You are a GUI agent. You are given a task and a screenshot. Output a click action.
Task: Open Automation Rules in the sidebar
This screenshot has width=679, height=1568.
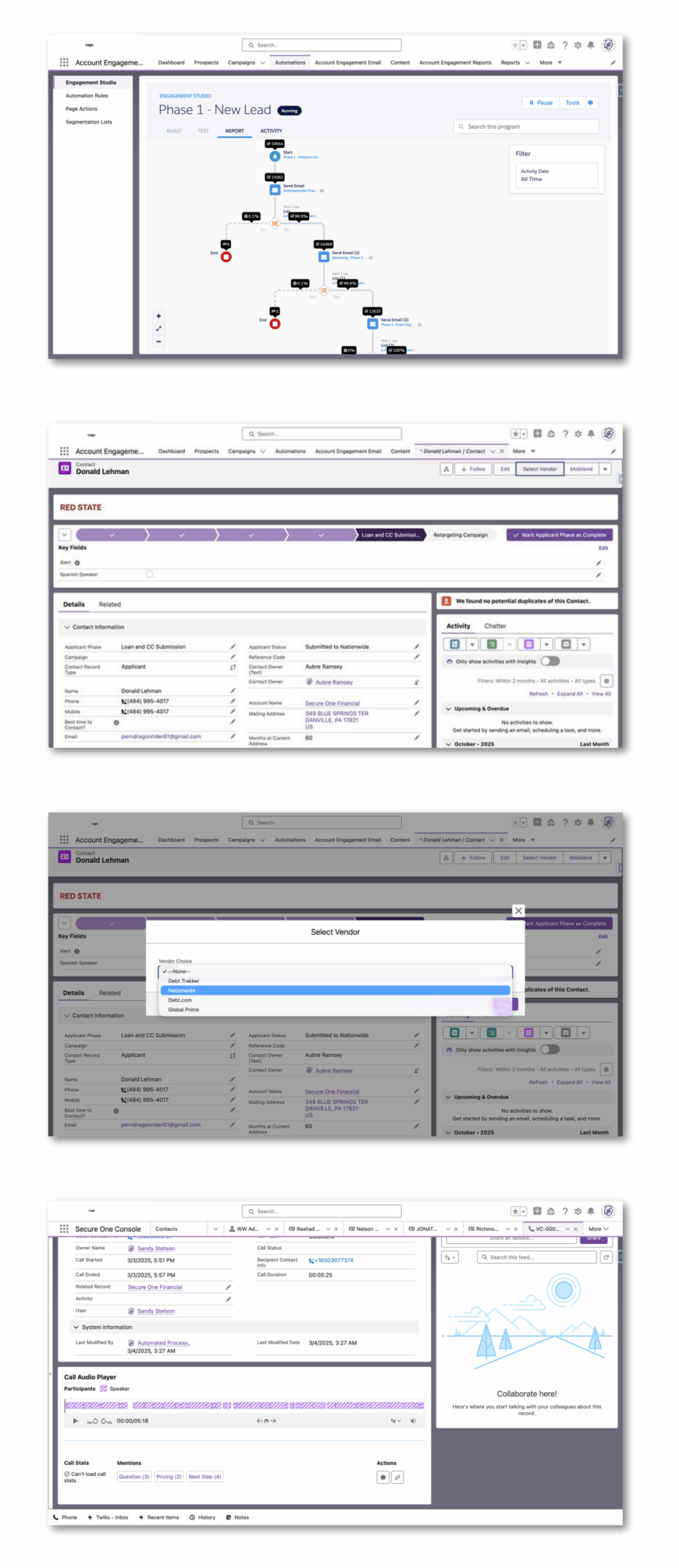click(87, 96)
